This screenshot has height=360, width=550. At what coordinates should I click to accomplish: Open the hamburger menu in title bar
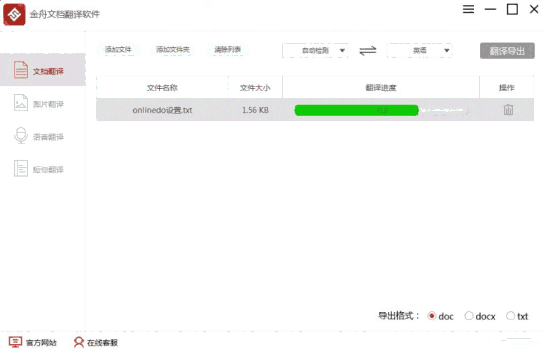(x=468, y=9)
